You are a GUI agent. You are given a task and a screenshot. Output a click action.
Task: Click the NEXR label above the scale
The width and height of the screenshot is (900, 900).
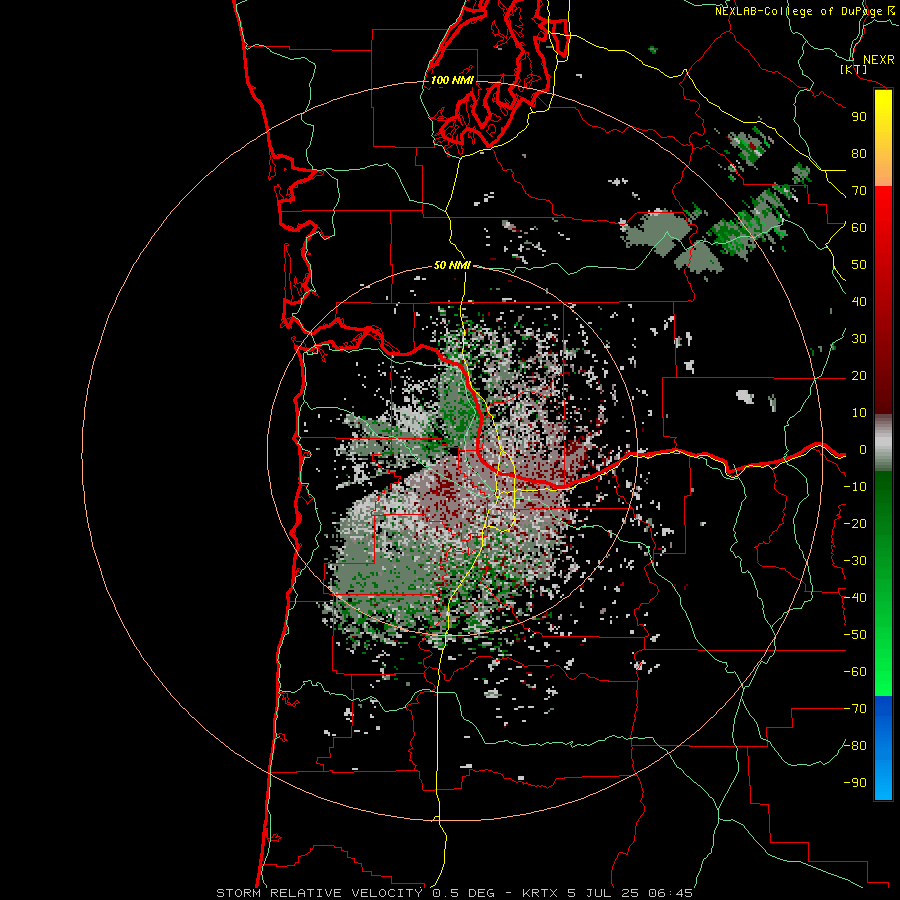pyautogui.click(x=878, y=60)
